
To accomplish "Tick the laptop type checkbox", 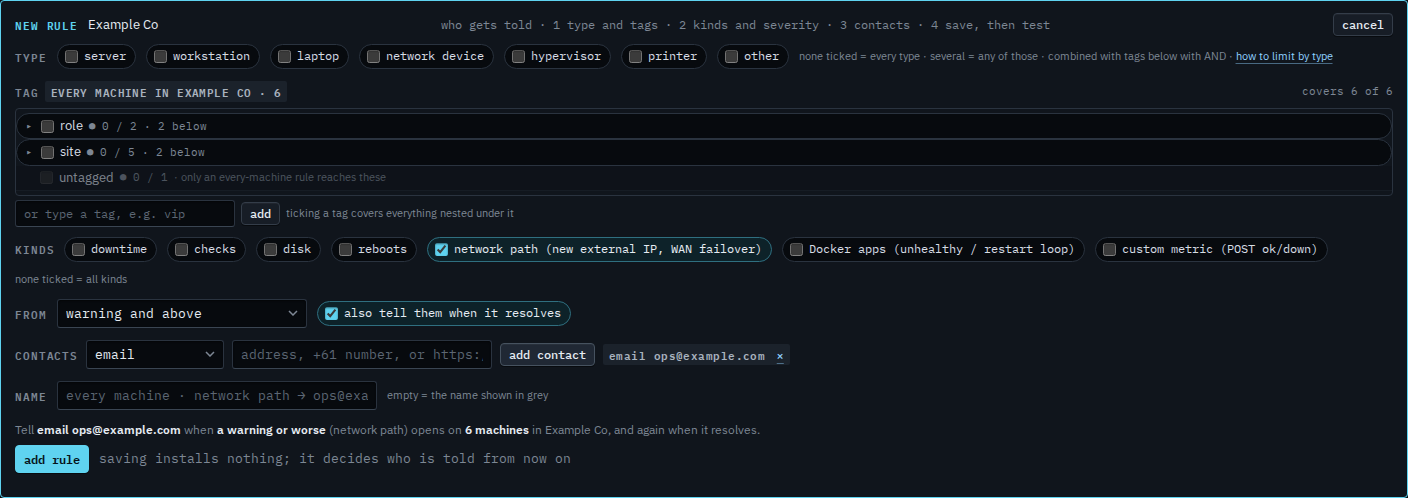I will click(285, 57).
